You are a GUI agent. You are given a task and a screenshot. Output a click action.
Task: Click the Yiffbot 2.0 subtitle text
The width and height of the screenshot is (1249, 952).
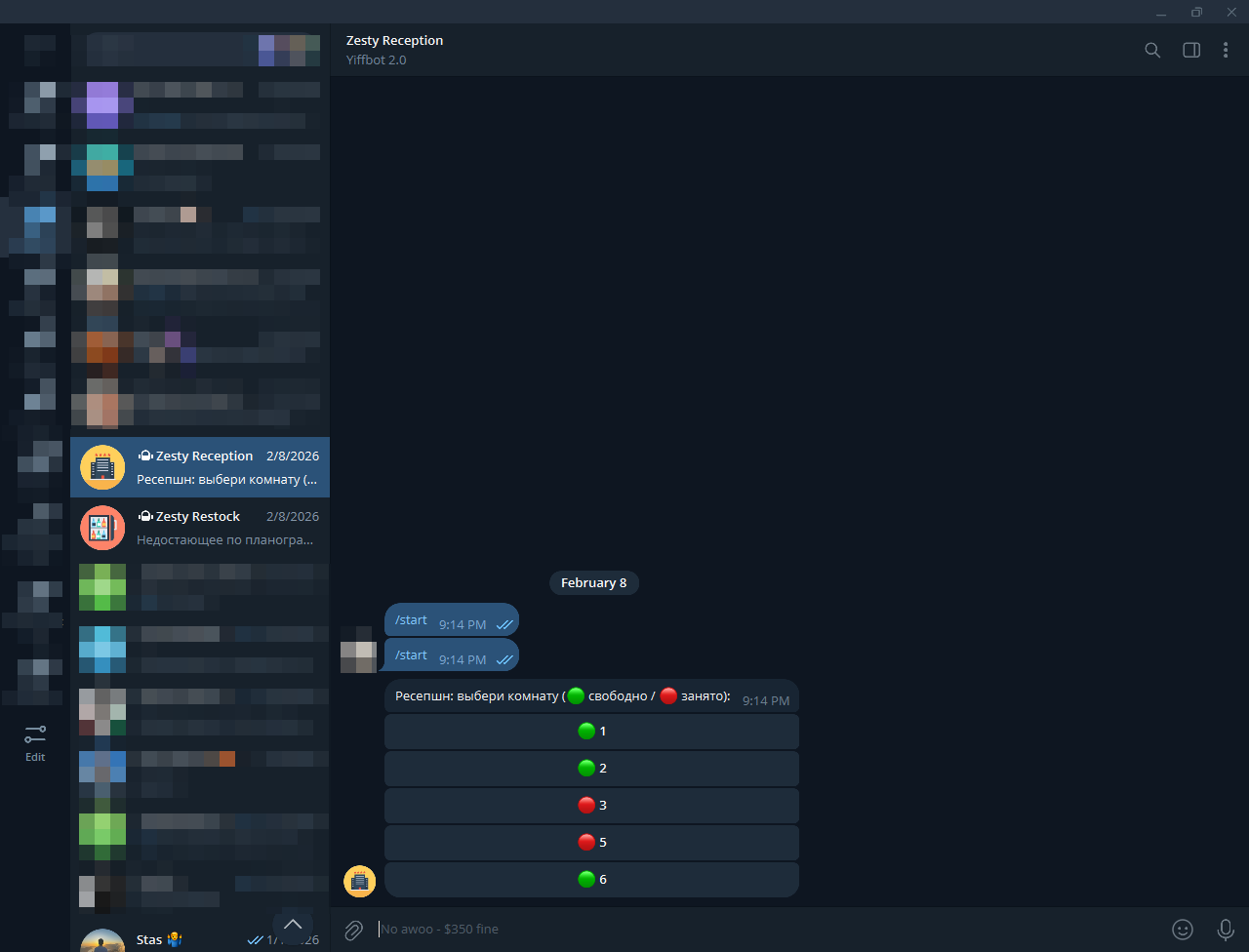pos(376,60)
